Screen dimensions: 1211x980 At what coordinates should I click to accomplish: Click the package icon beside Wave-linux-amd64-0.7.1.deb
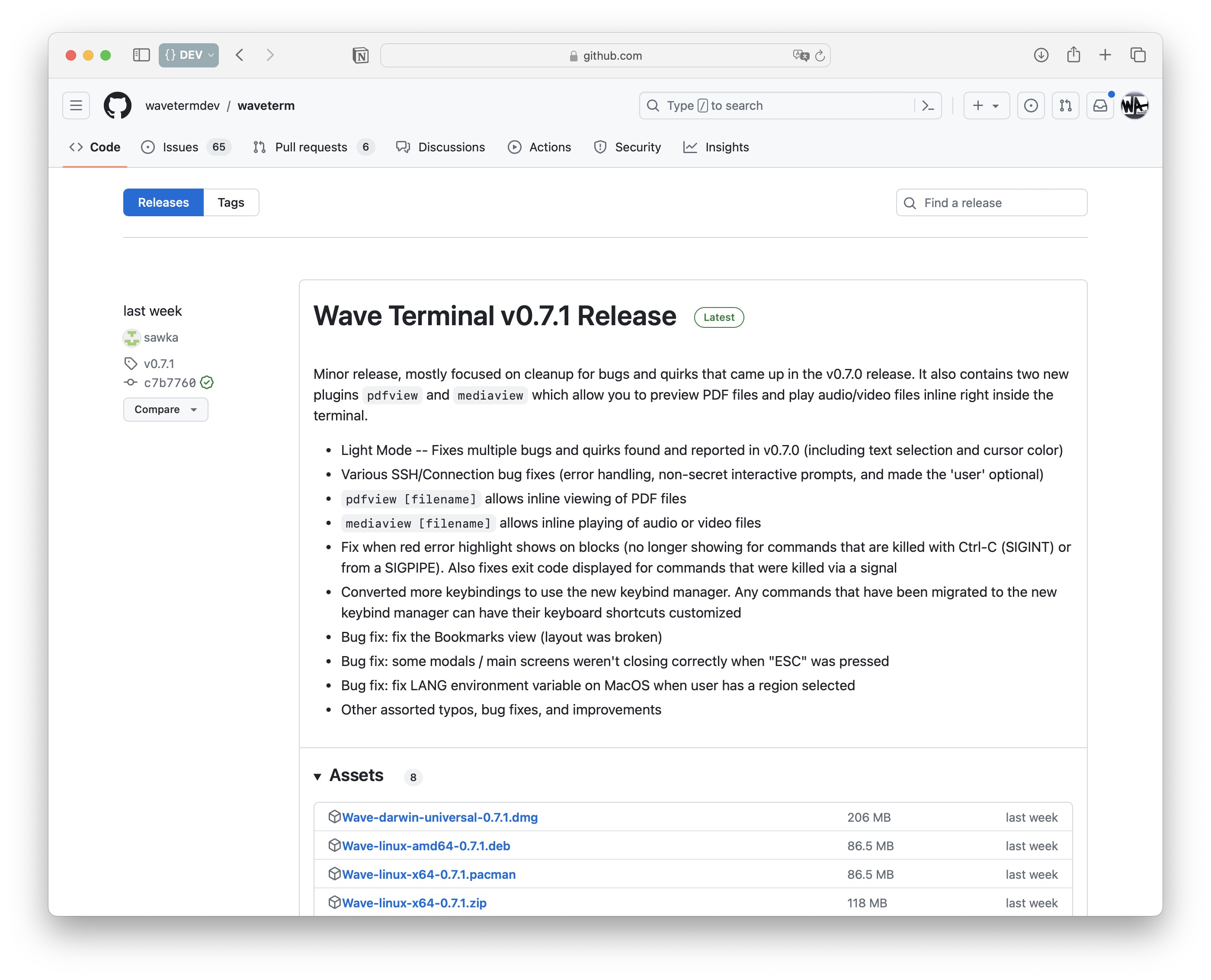pyautogui.click(x=334, y=845)
